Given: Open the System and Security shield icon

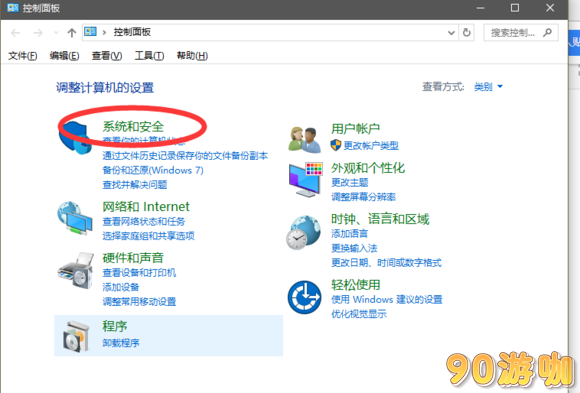Looking at the screenshot, I should pyautogui.click(x=76, y=137).
